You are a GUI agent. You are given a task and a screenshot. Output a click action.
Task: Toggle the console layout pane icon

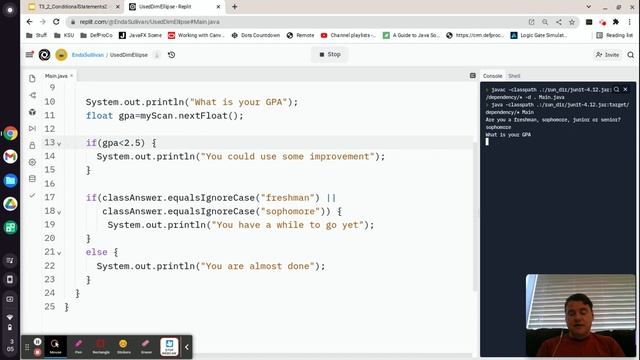473,76
